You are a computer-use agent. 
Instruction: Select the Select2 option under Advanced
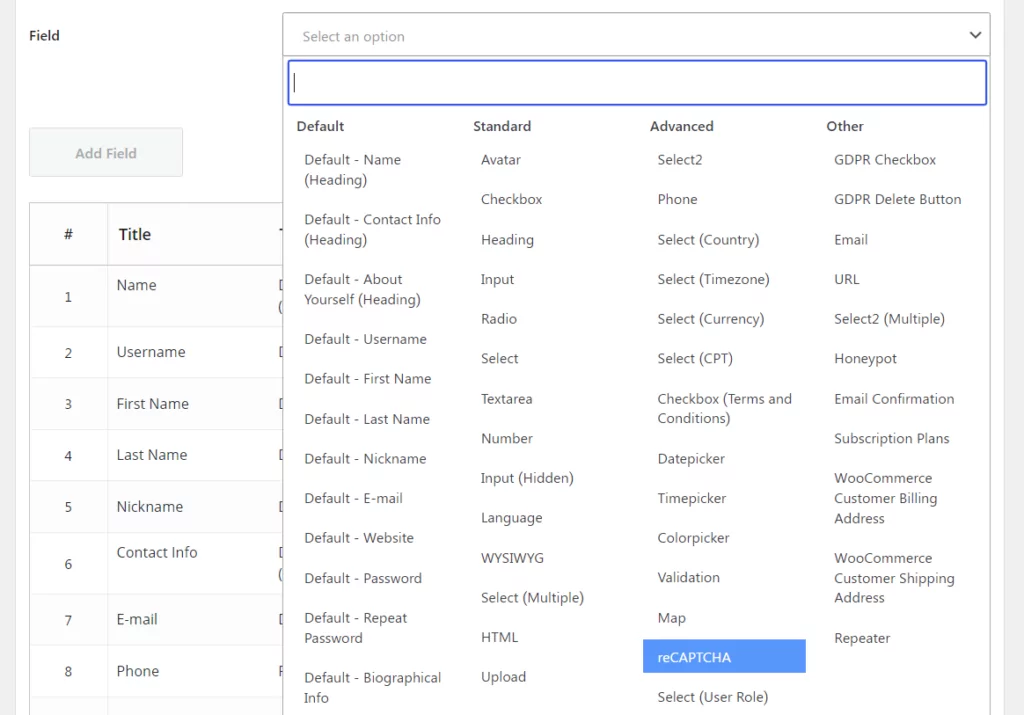[680, 160]
